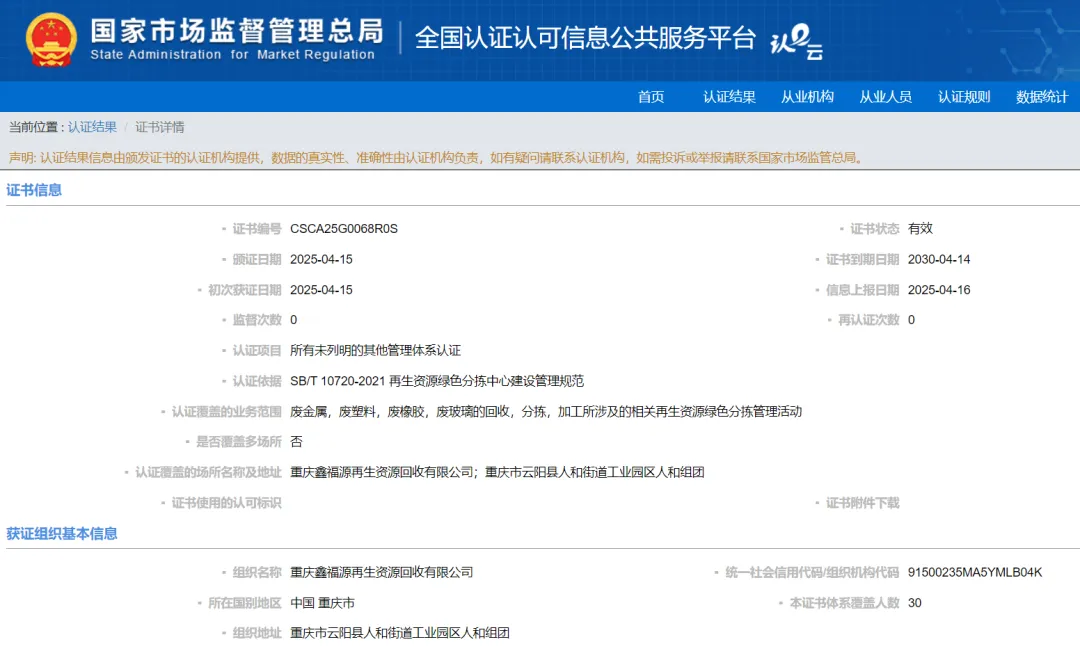
Task: Click the 有效 certificate status value
Action: pyautogui.click(x=920, y=229)
